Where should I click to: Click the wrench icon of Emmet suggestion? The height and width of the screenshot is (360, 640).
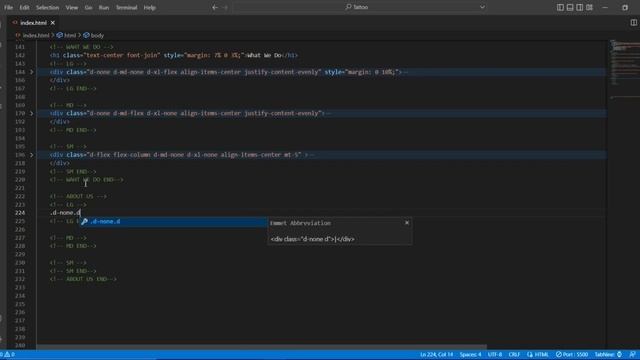(x=84, y=221)
